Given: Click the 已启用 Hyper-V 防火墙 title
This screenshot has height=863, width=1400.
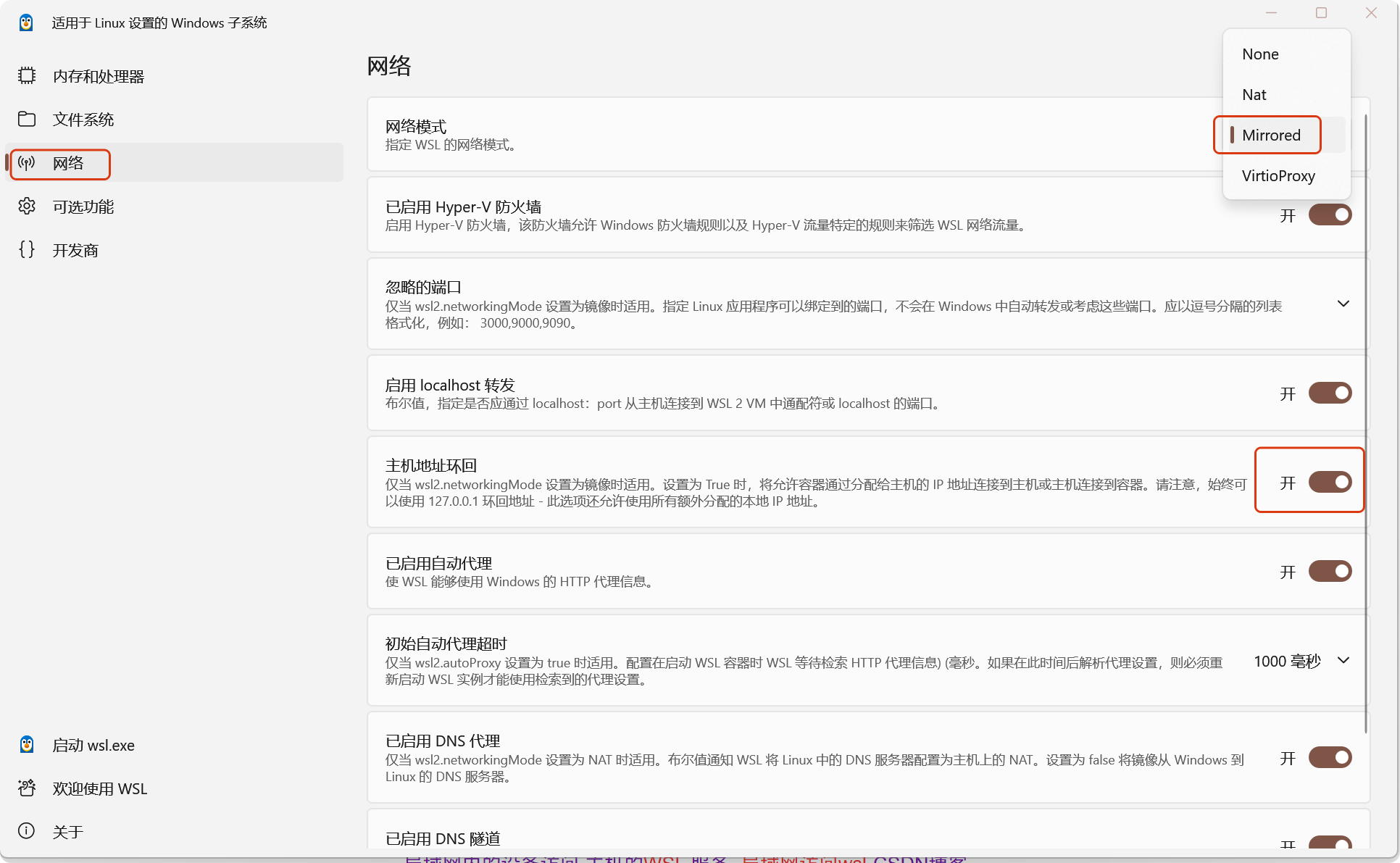Looking at the screenshot, I should (463, 207).
